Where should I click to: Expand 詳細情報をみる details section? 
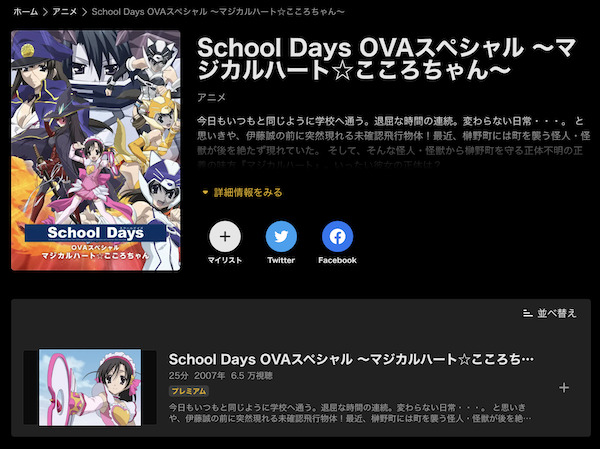242,192
